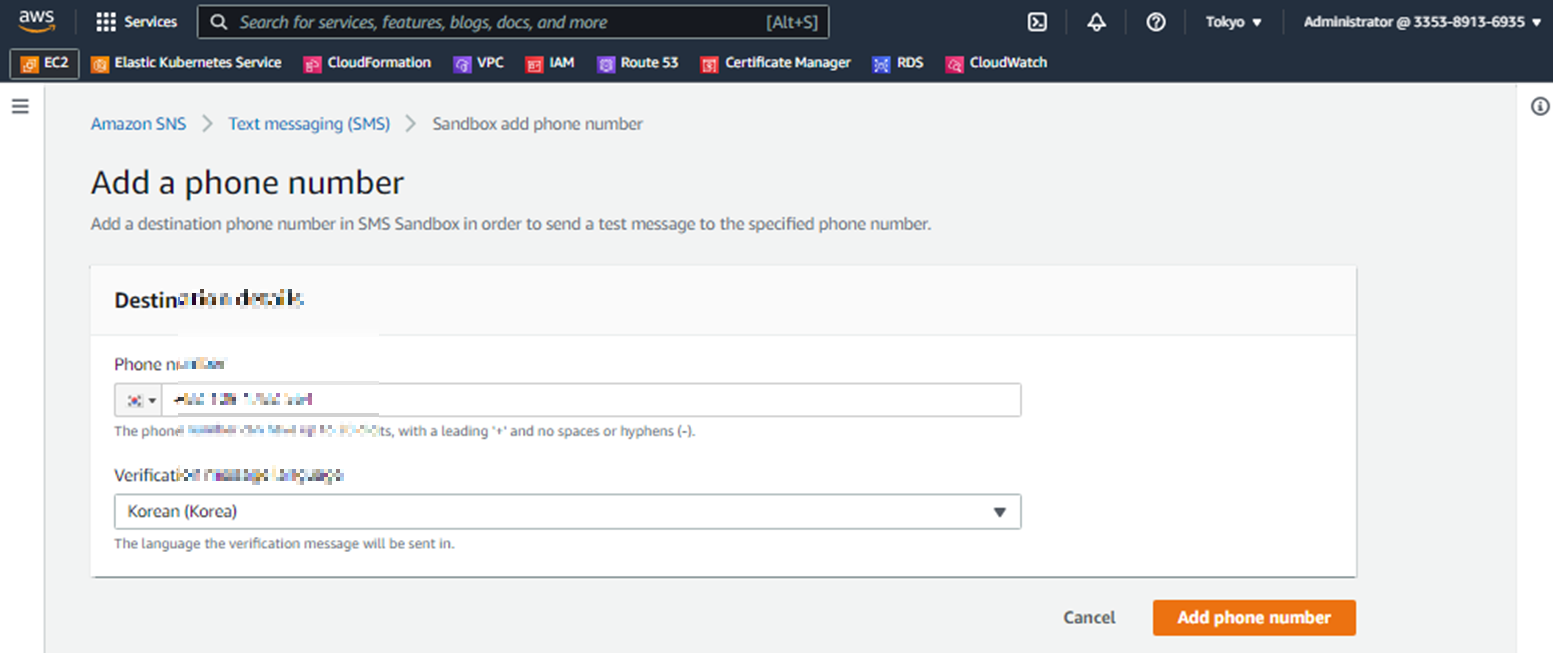This screenshot has width=1553, height=653.
Task: Expand the Tokyo region selector
Action: click(1233, 22)
